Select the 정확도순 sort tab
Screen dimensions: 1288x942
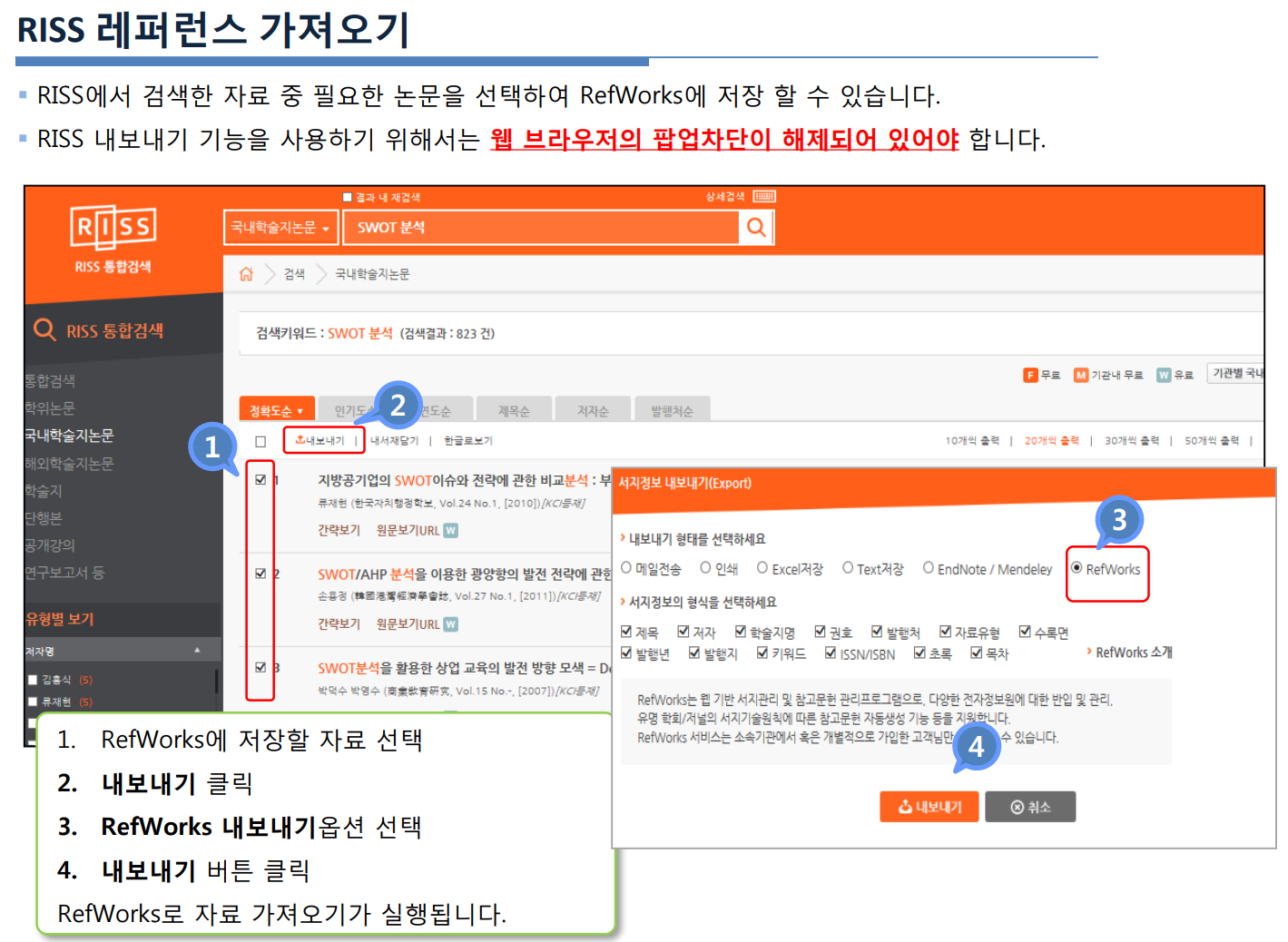coord(277,410)
